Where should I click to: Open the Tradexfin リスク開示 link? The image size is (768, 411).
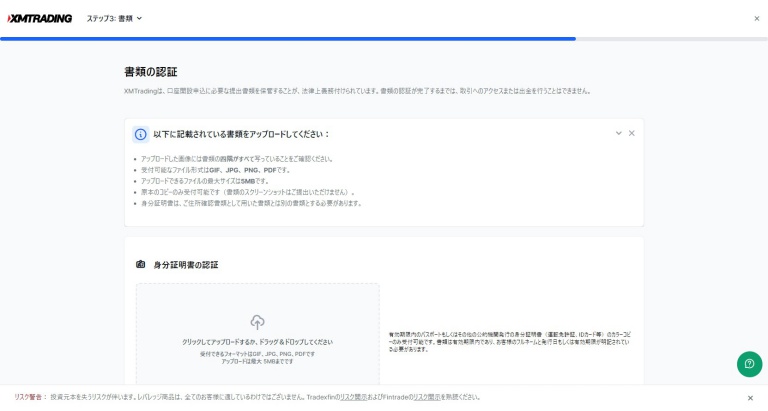point(353,397)
